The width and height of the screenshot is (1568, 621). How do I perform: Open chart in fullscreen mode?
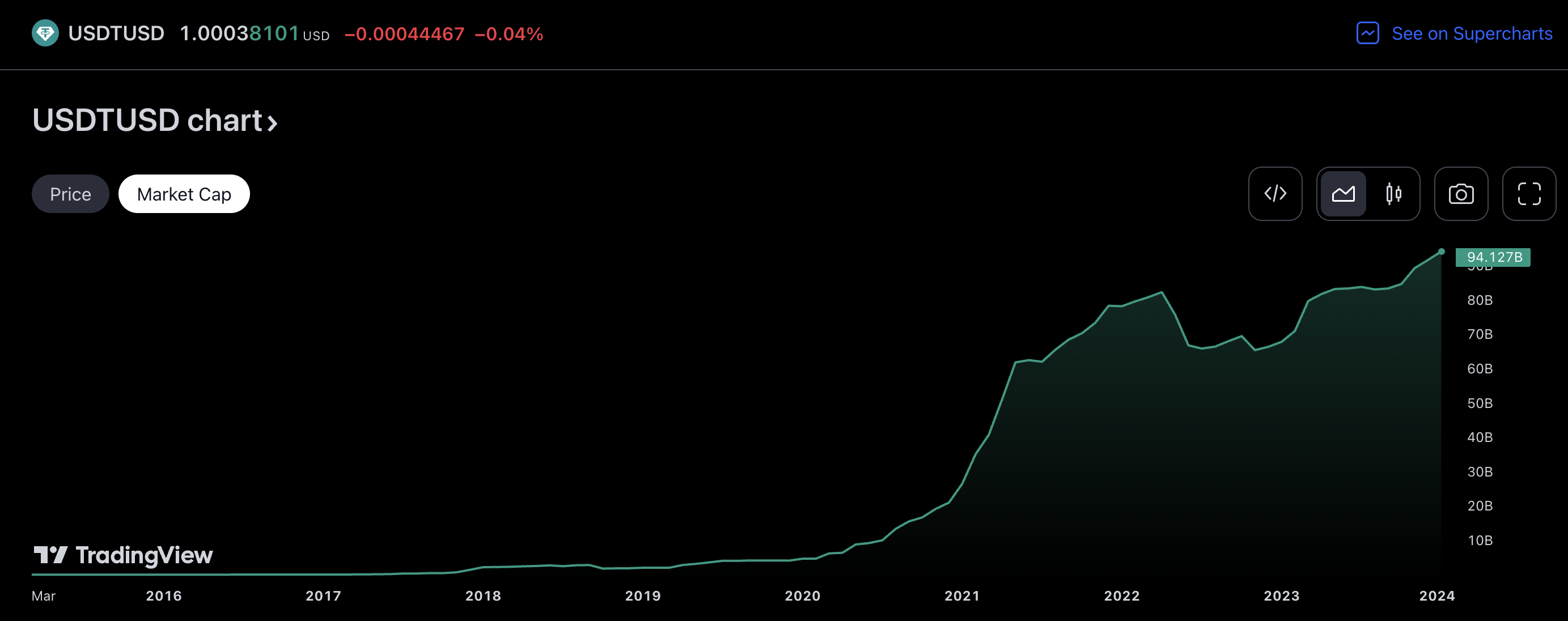pos(1529,193)
